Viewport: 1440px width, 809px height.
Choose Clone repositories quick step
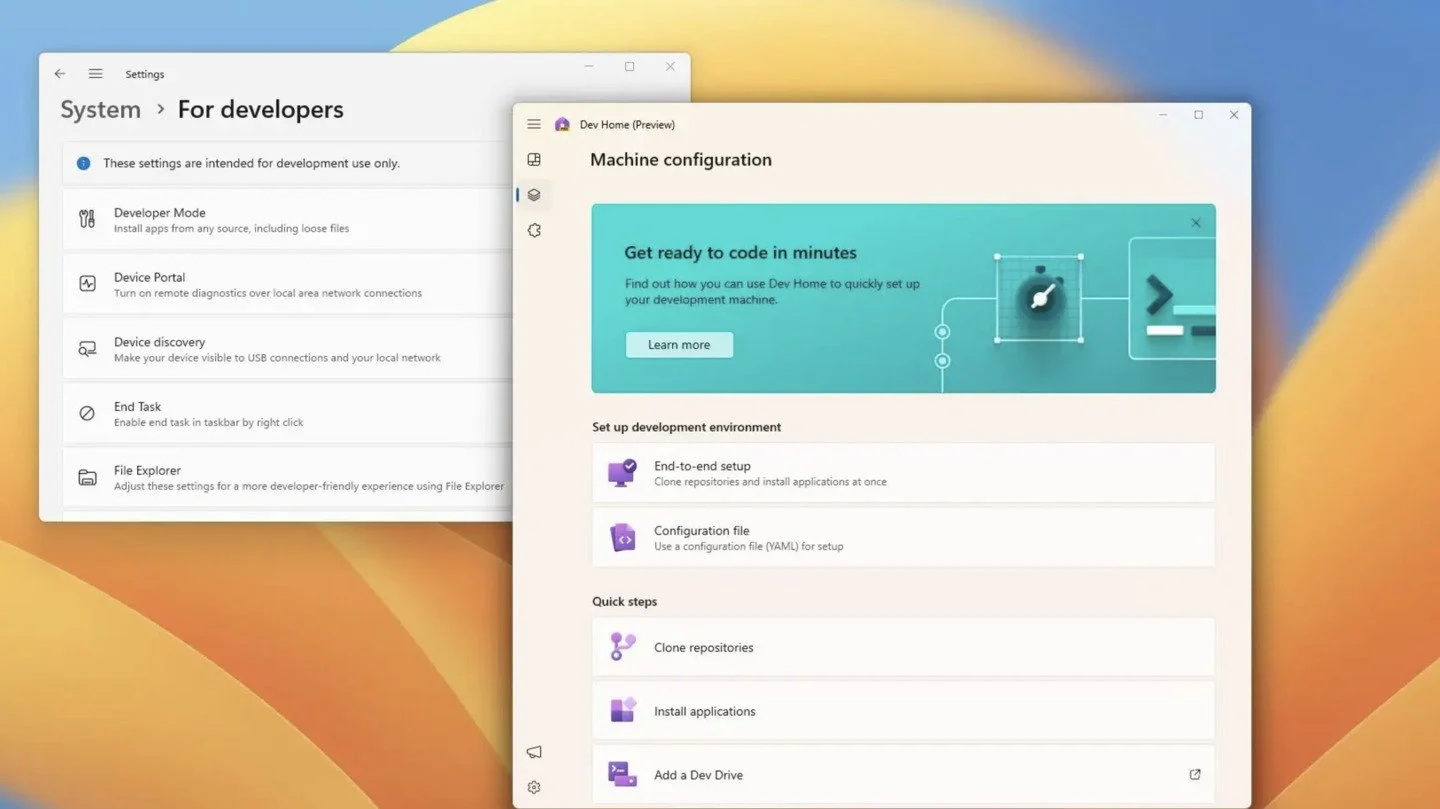[x=903, y=647]
